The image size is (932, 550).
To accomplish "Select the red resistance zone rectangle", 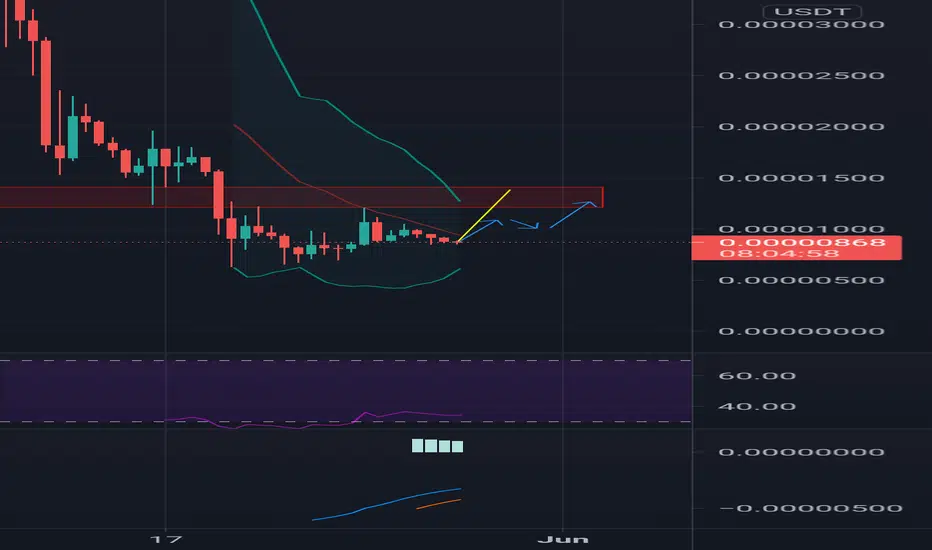I will [x=301, y=197].
